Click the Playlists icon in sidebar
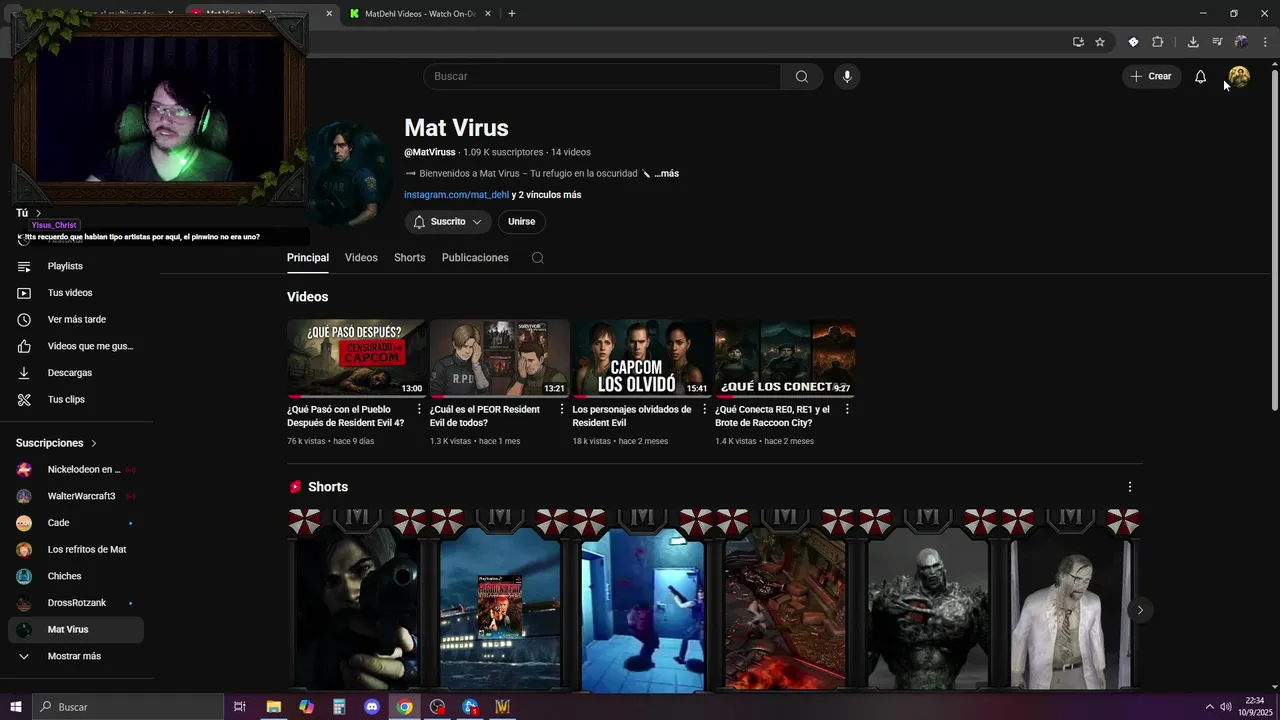The image size is (1280, 720). pos(24,266)
